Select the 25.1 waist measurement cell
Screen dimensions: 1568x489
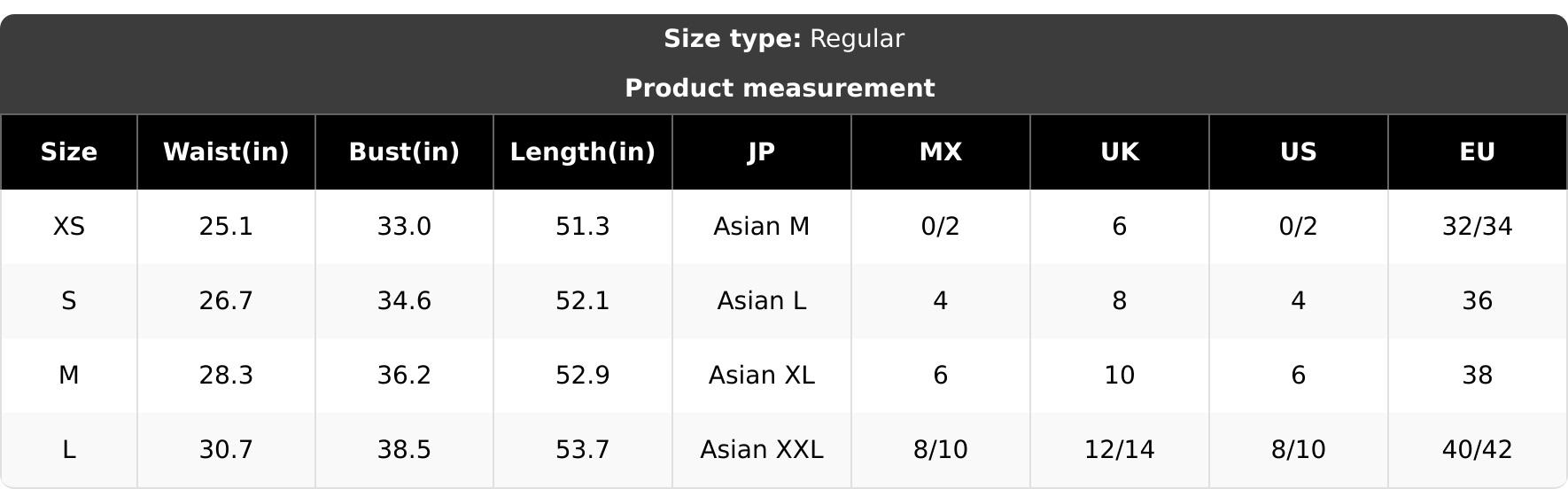(227, 227)
